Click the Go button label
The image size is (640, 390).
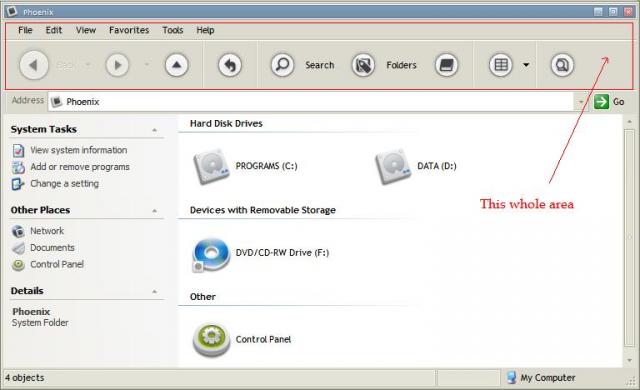point(618,102)
